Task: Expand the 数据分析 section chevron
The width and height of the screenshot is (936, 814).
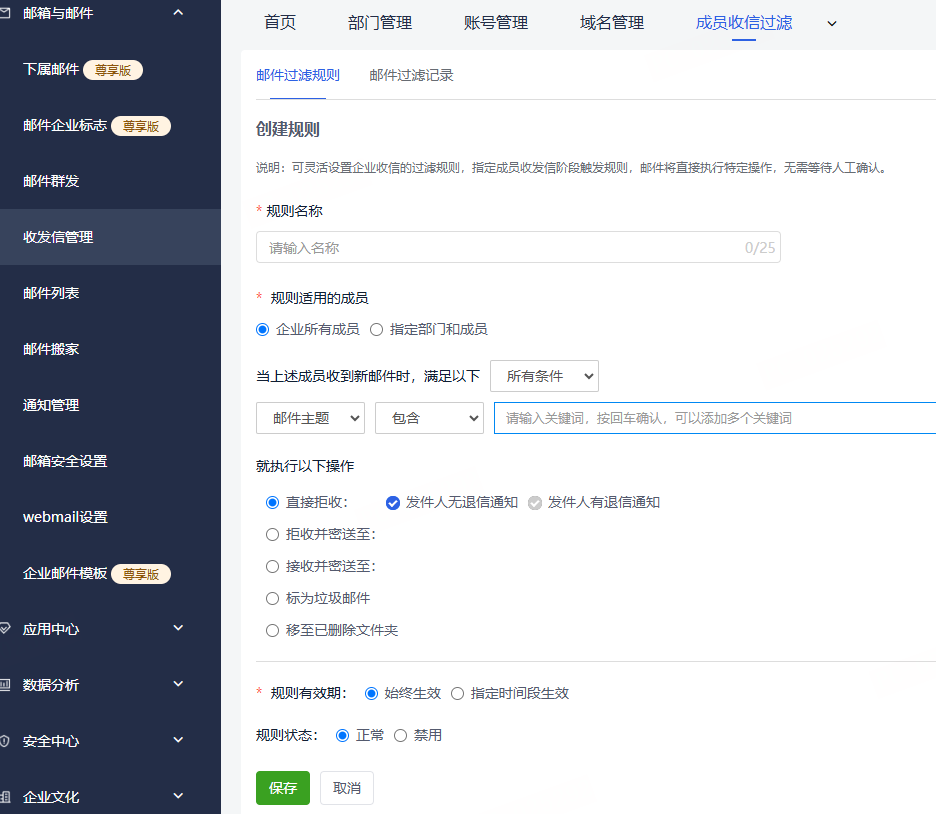Action: coord(178,684)
